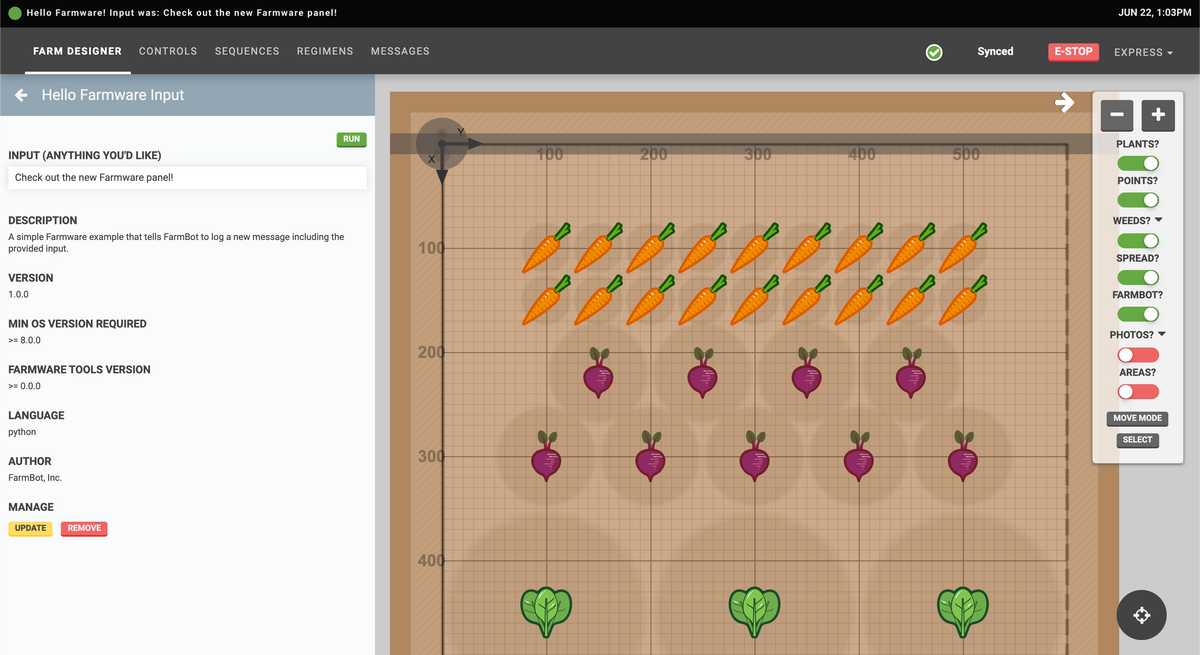The height and width of the screenshot is (655, 1200).
Task: Click the red Remove button
Action: (x=84, y=528)
